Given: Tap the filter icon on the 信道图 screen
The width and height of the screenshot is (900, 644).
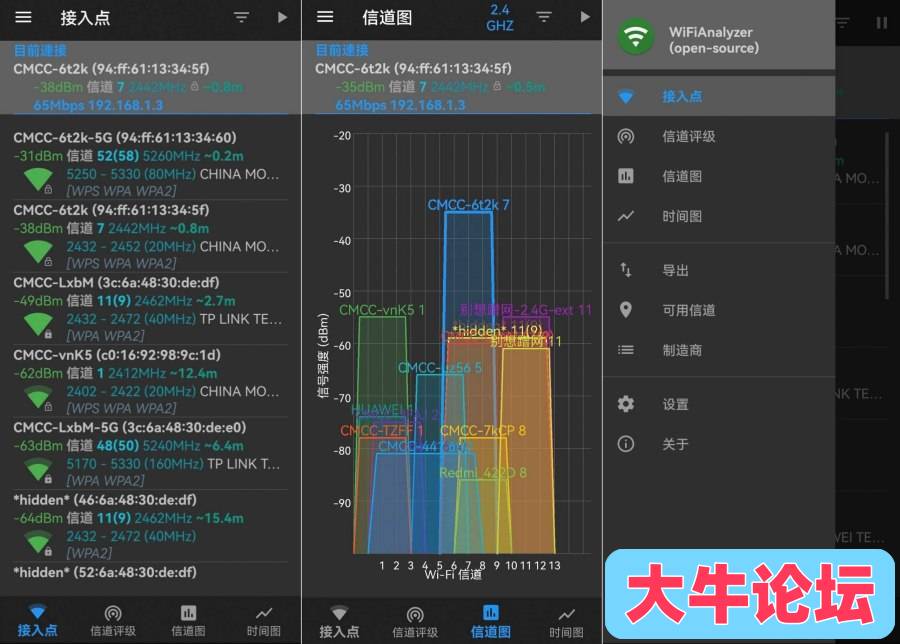Looking at the screenshot, I should (544, 17).
